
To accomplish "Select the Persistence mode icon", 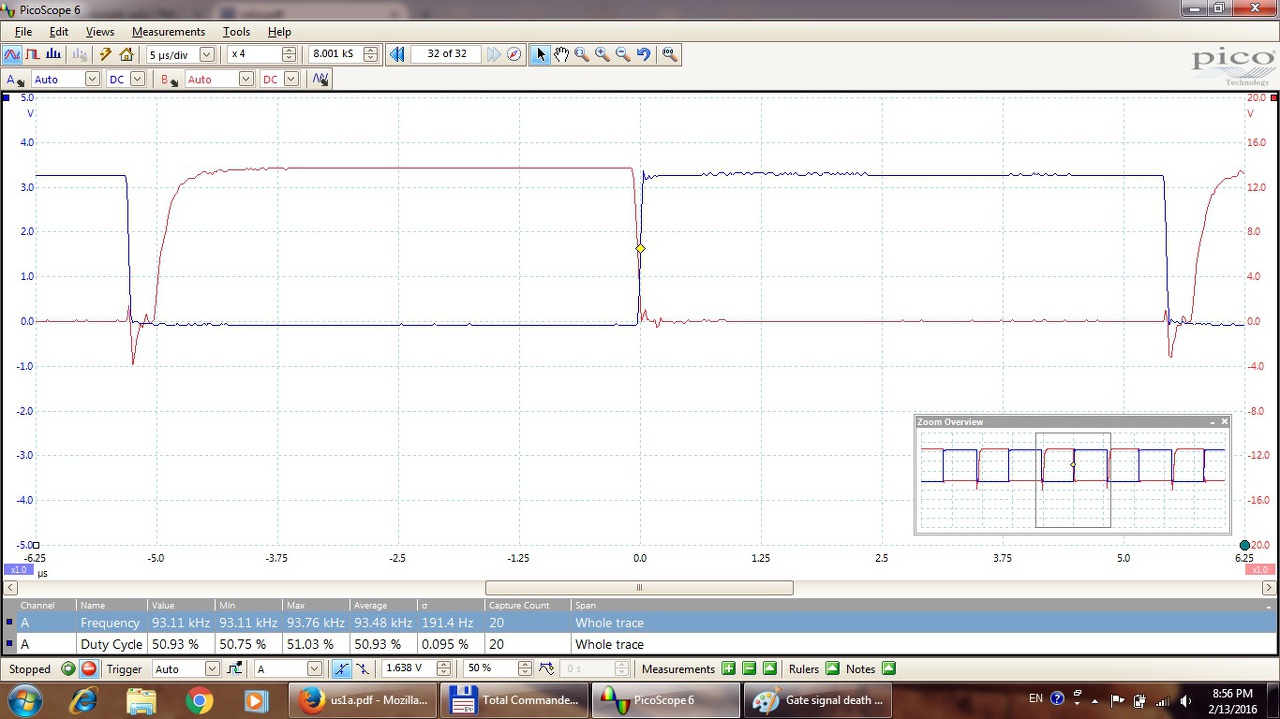I will (x=33, y=54).
